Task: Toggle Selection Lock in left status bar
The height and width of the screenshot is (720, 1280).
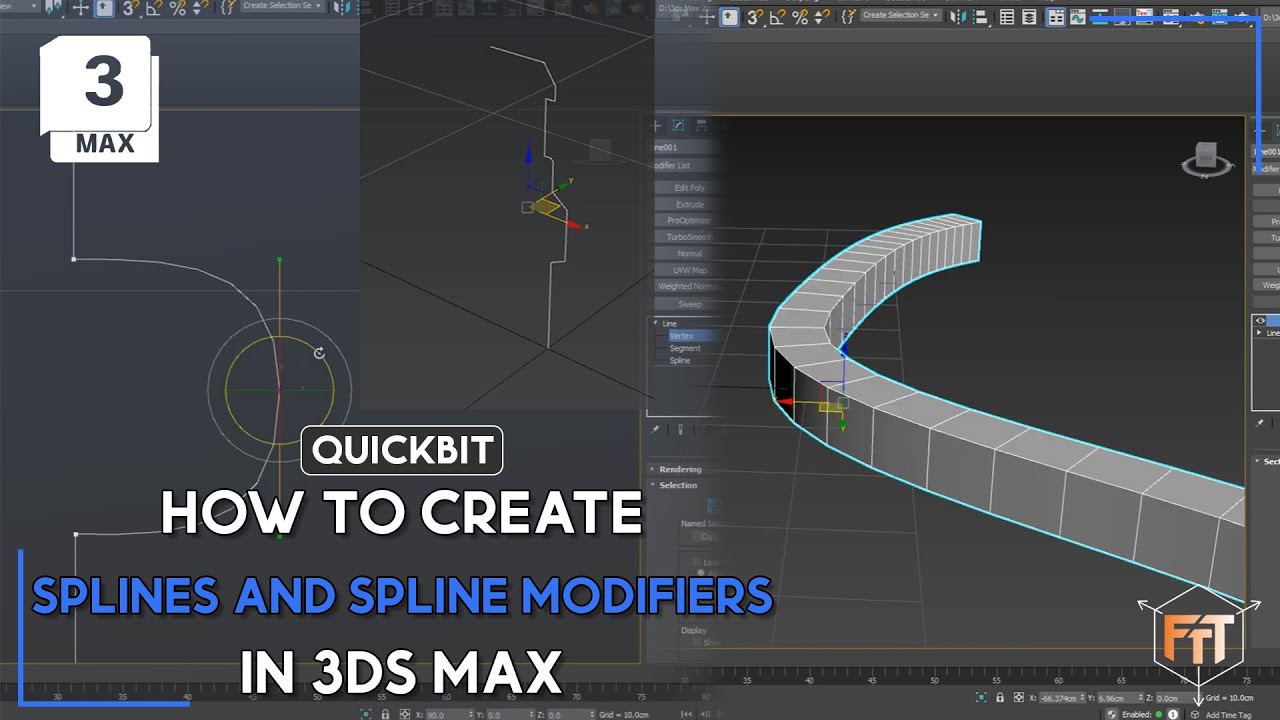Action: (385, 714)
